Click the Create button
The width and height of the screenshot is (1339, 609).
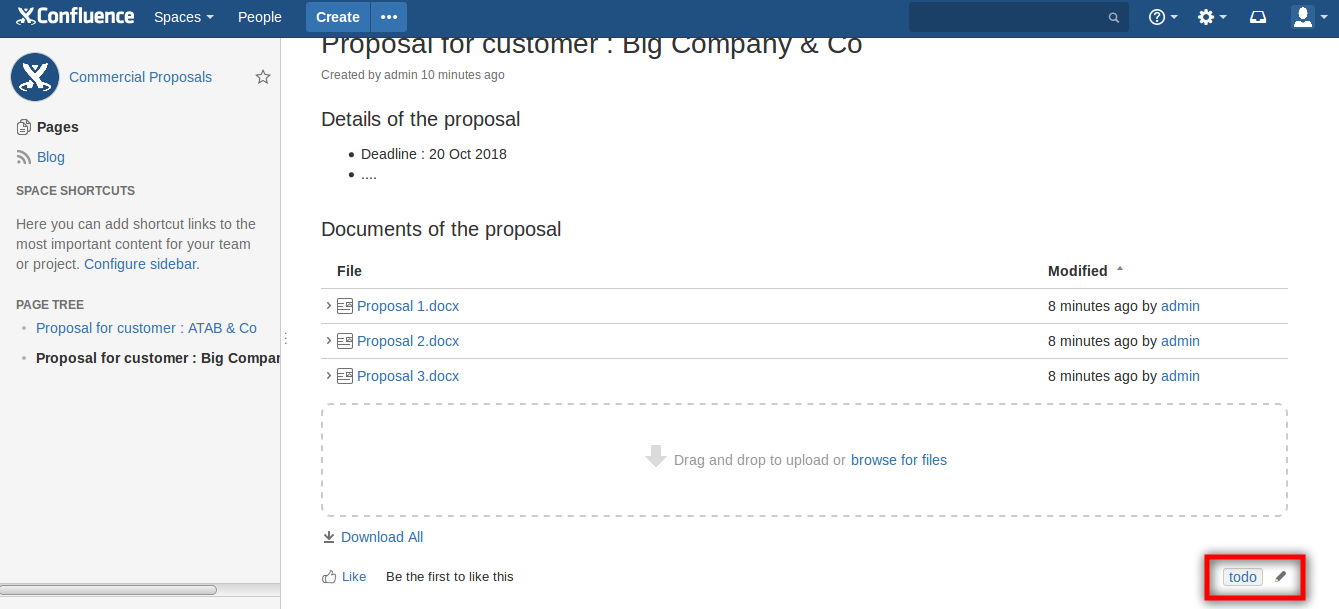coord(338,17)
